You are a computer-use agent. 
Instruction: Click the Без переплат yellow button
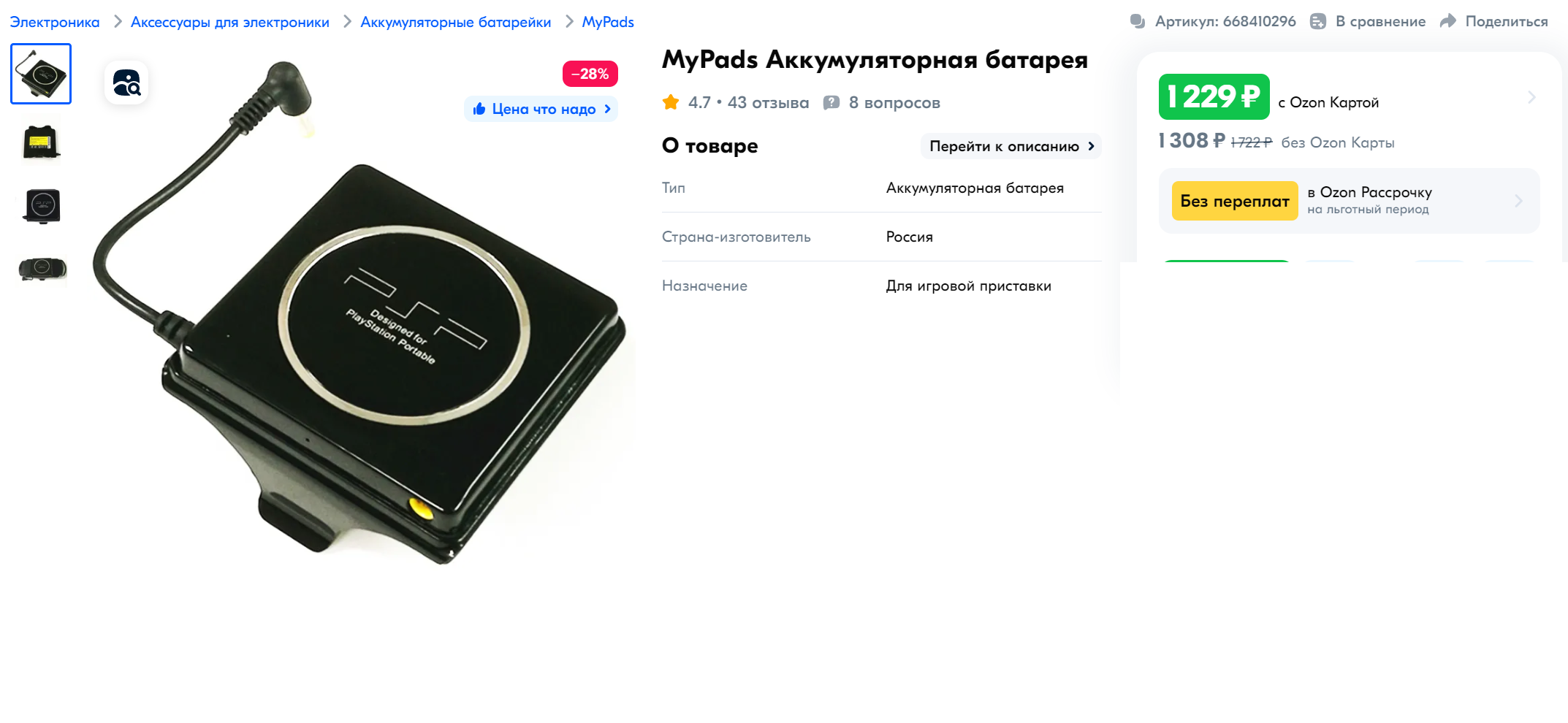coord(1235,201)
